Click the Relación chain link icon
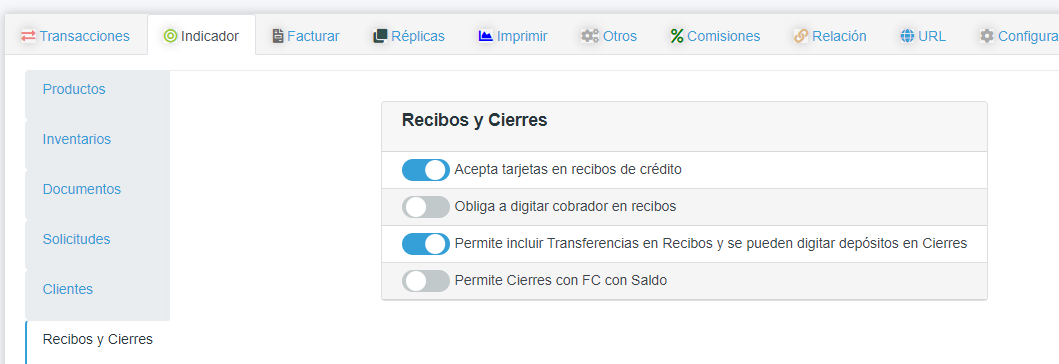The width and height of the screenshot is (1059, 364). click(x=801, y=36)
